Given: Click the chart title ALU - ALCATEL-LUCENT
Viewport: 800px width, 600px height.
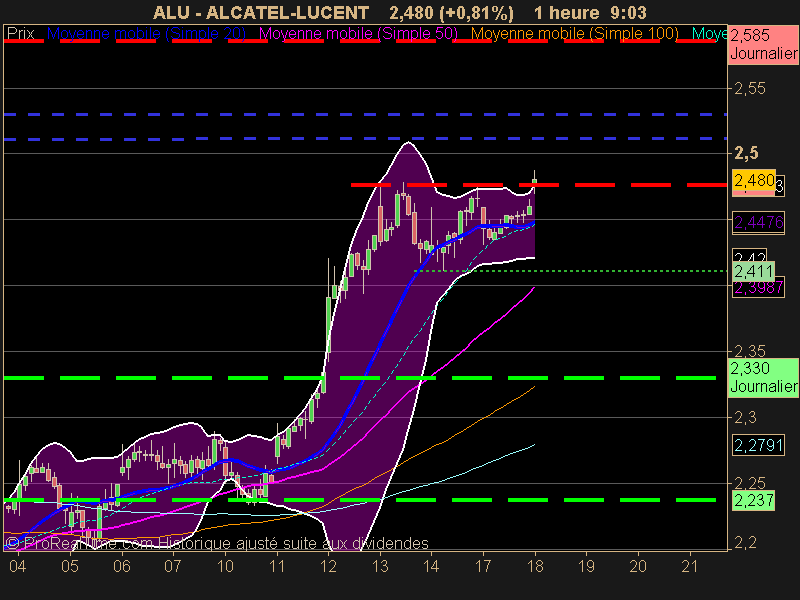Looking at the screenshot, I should 261,12.
